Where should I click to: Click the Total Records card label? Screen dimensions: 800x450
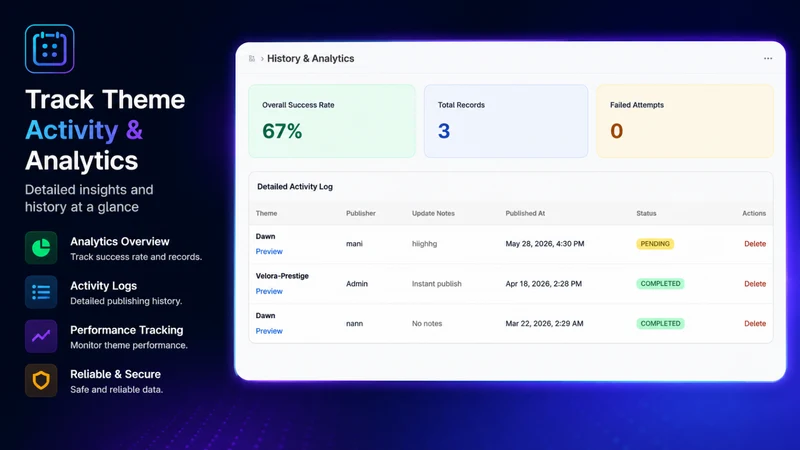tap(461, 105)
